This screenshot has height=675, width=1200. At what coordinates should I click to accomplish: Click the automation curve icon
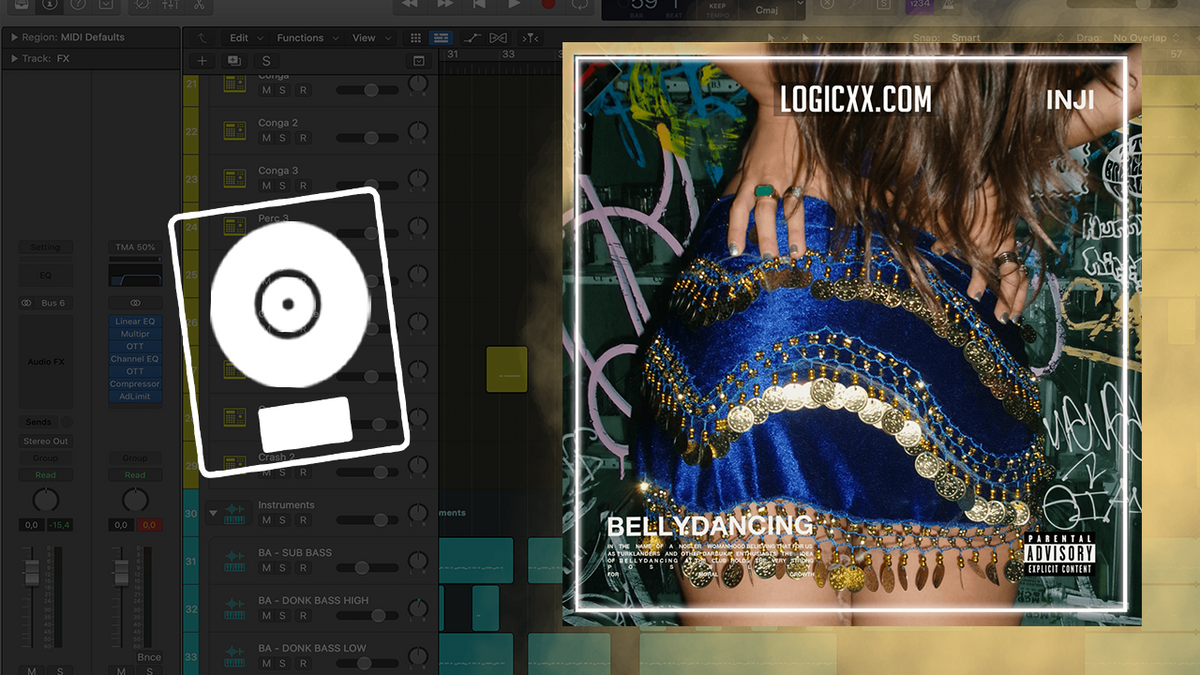(473, 38)
